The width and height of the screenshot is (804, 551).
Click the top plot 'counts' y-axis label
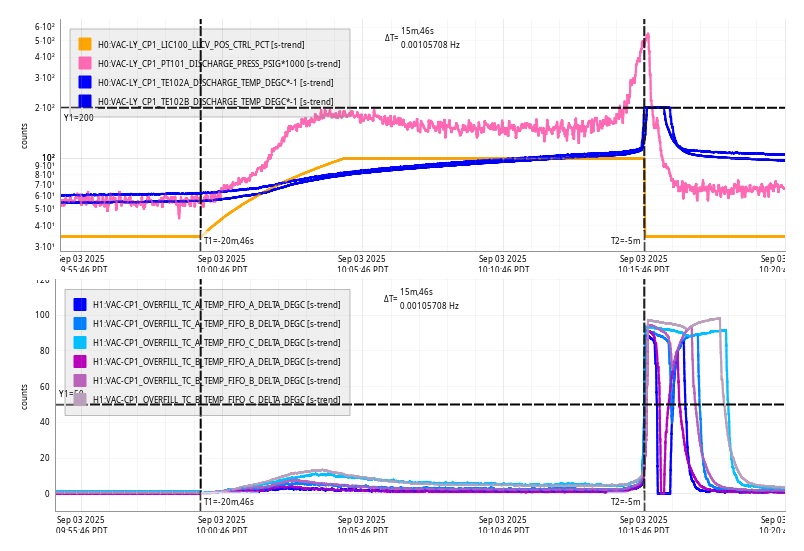(x=25, y=136)
